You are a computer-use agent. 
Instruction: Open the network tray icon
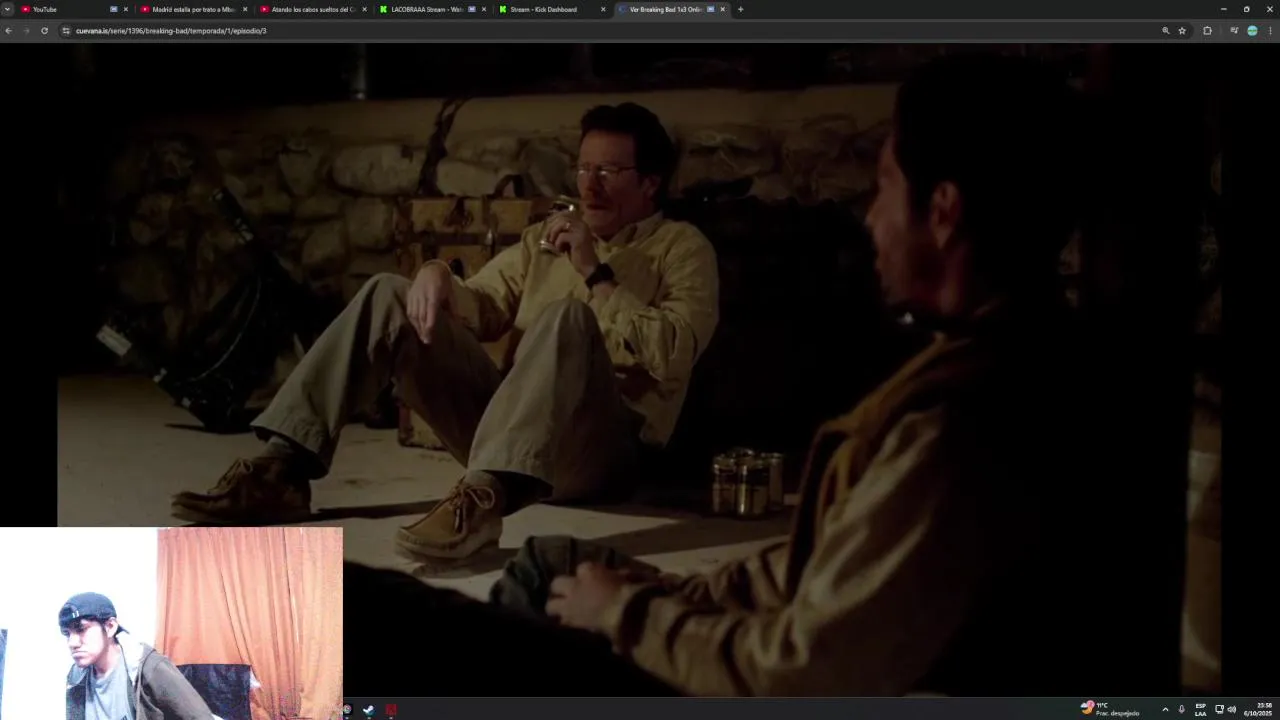[1219, 709]
